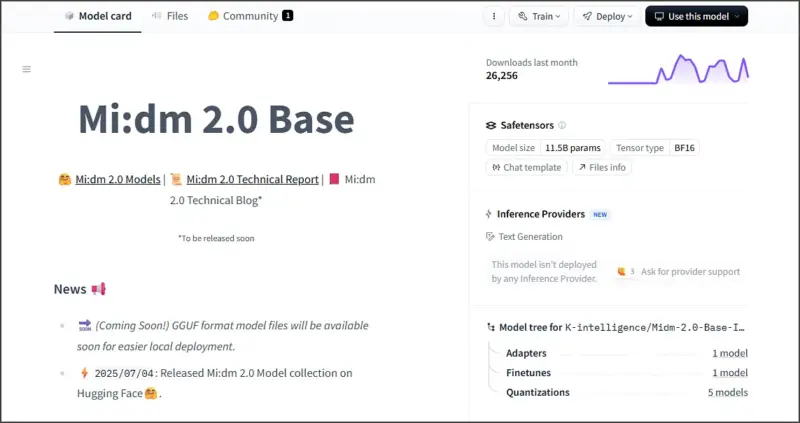Image resolution: width=800 pixels, height=423 pixels.
Task: Click the downloads trend chart
Action: pyautogui.click(x=678, y=69)
